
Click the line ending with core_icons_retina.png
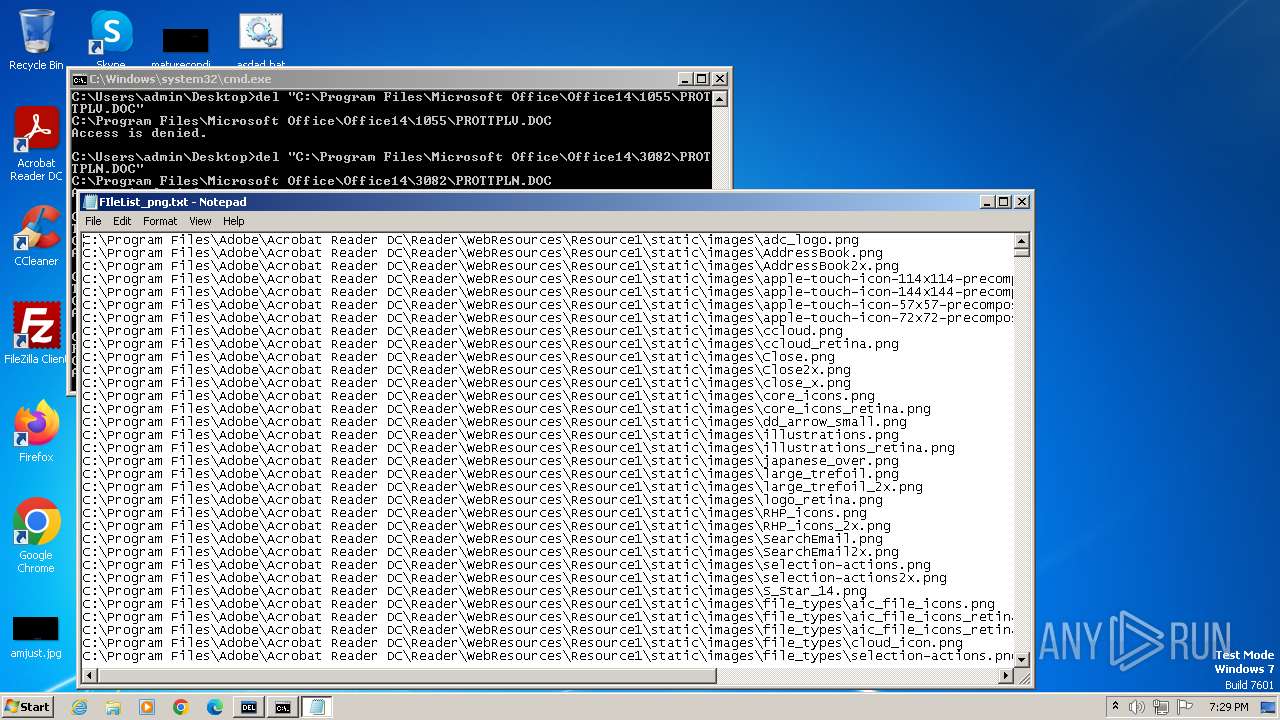(x=506, y=409)
